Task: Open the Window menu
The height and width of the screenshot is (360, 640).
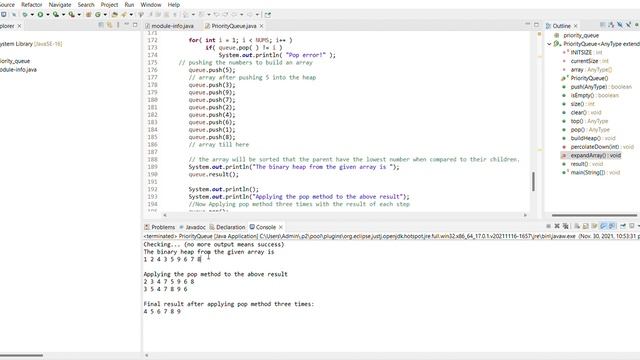Action: coord(151,5)
